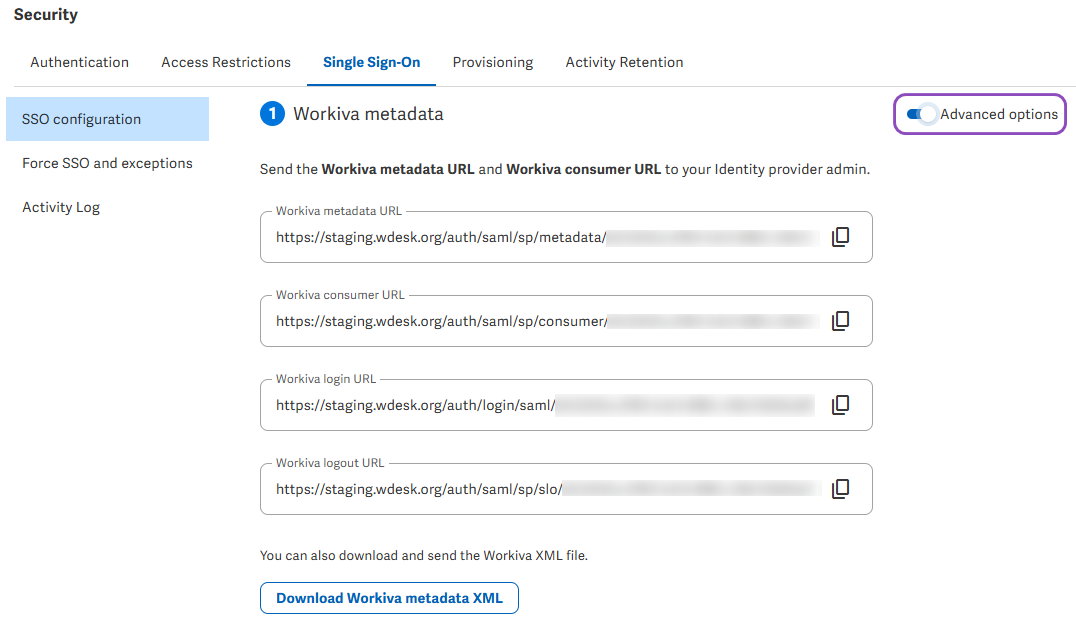Image resolution: width=1076 pixels, height=624 pixels.
Task: Click inside the Workiva metadata URL field
Action: (440, 238)
